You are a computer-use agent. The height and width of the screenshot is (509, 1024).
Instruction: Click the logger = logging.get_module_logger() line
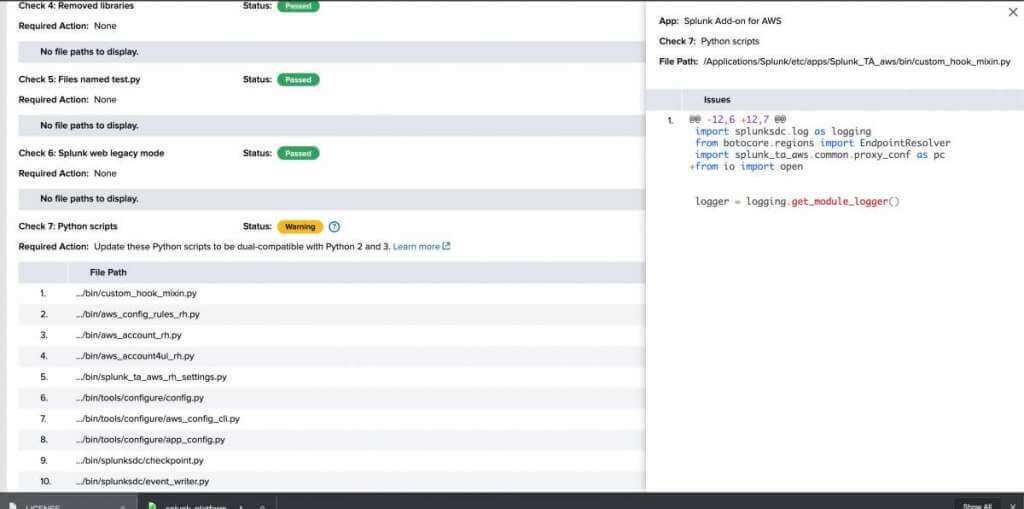(x=797, y=202)
